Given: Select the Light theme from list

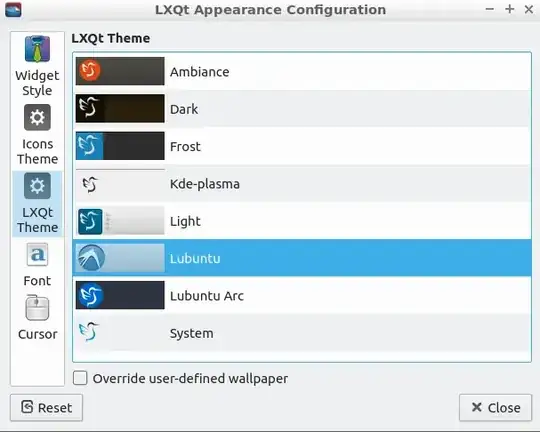Looking at the screenshot, I should click(x=302, y=221).
